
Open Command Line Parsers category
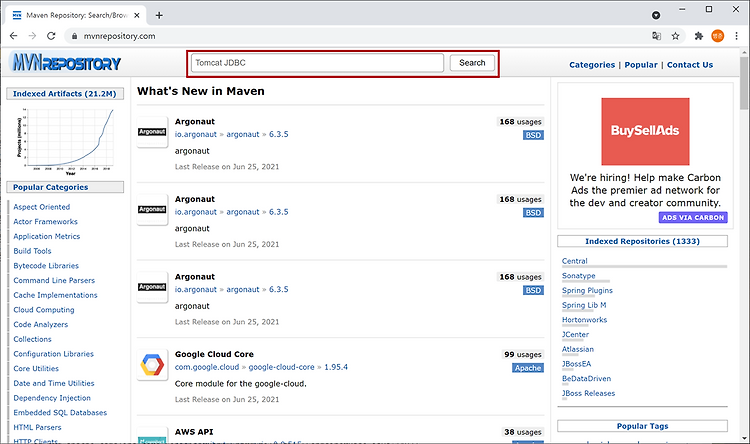pos(54,280)
